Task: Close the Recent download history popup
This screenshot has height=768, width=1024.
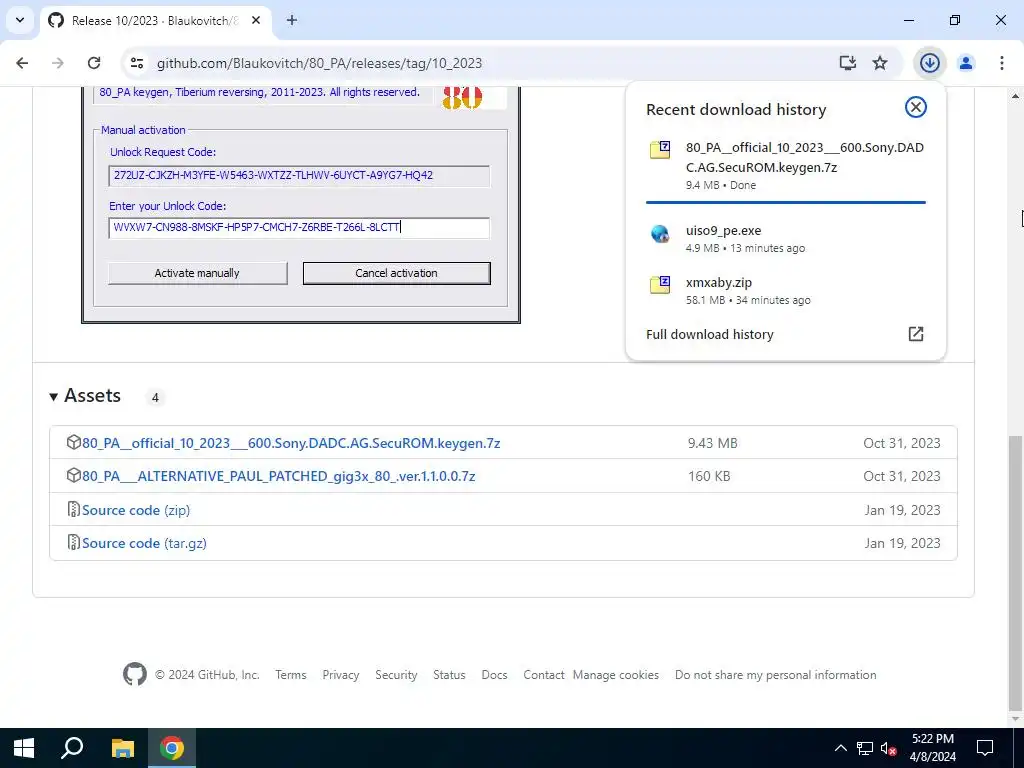Action: click(x=916, y=107)
